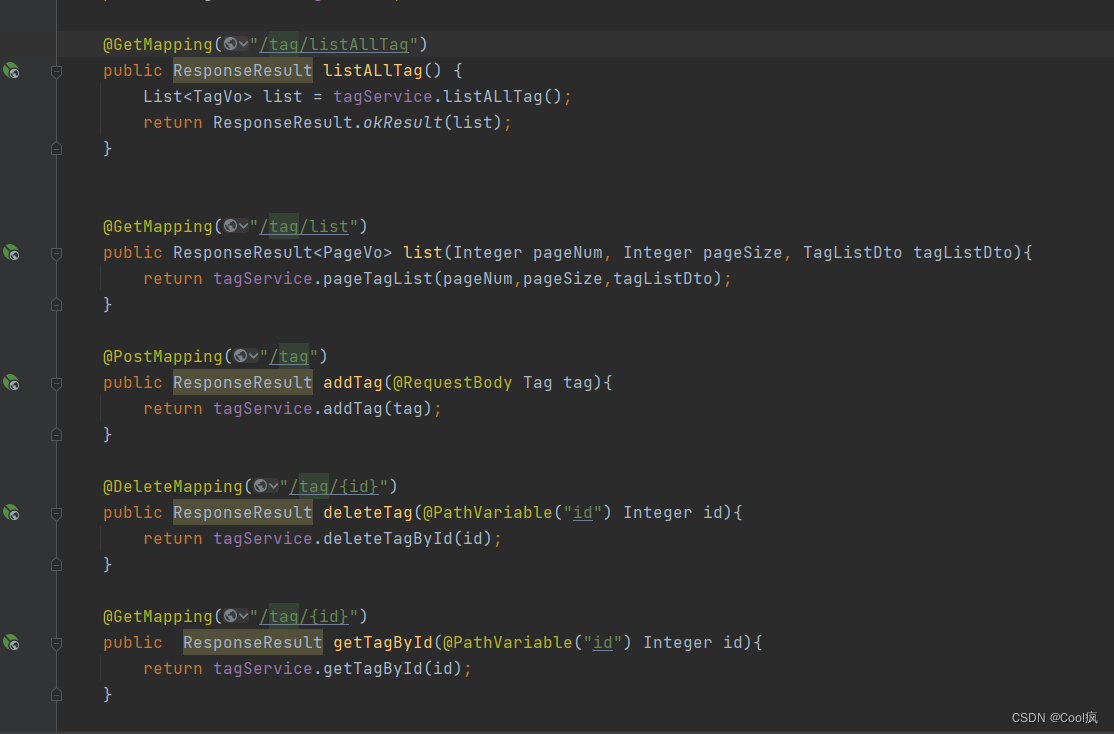Click pageTagList method call
Image resolution: width=1114 pixels, height=734 pixels.
(x=378, y=279)
